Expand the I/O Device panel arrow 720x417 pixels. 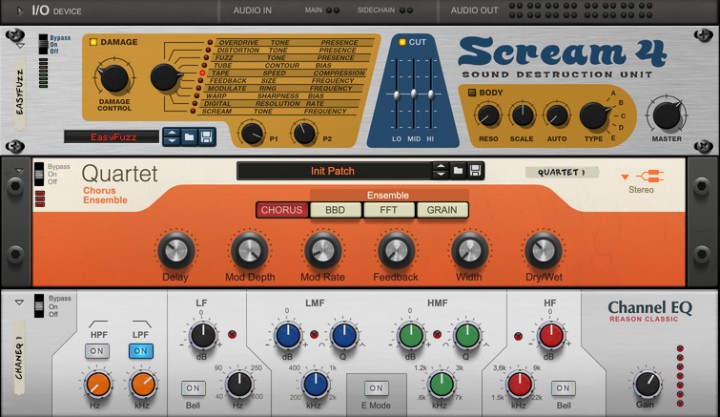(x=19, y=11)
